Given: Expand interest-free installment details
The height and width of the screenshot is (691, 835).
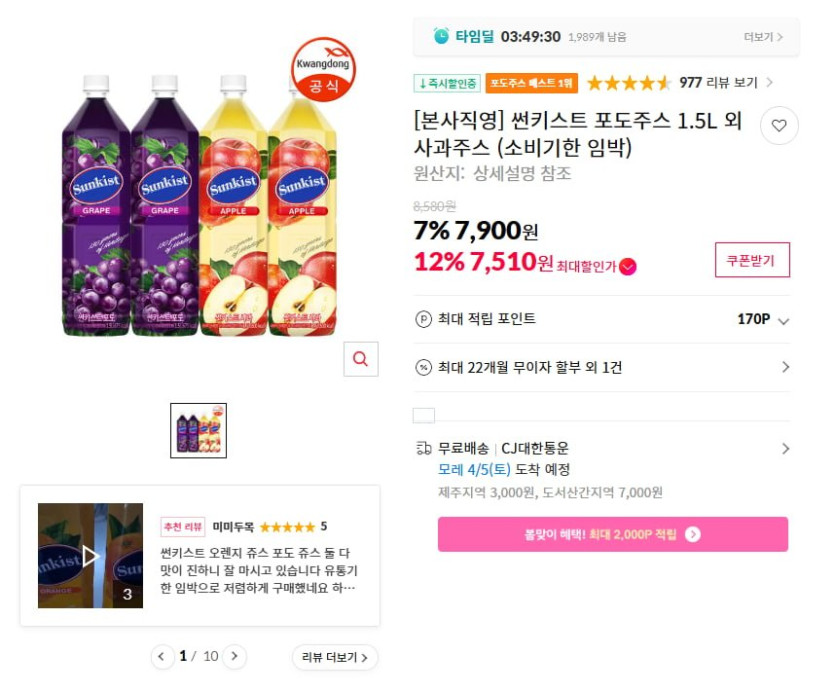Looking at the screenshot, I should click(x=785, y=367).
